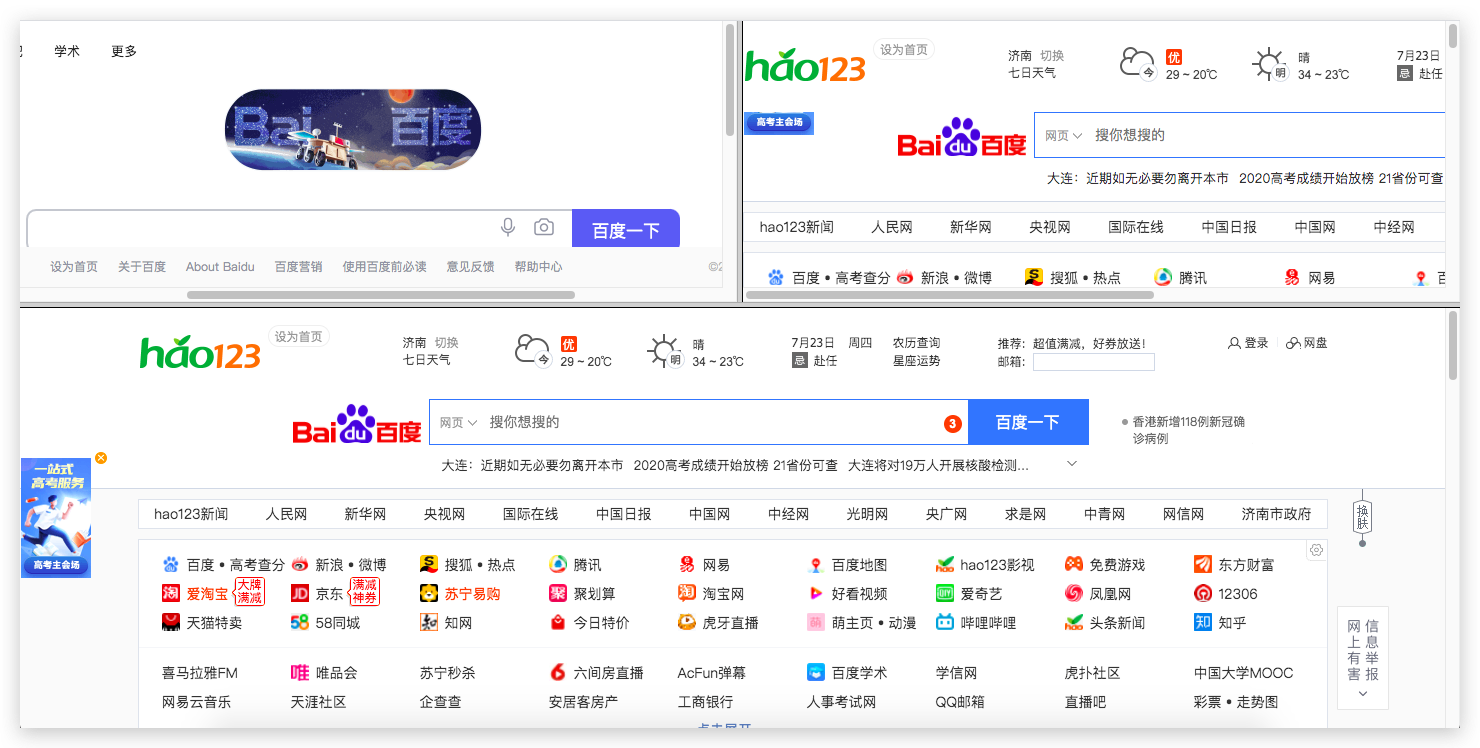Screen dimensions: 1480x748
Task: Open 央视网 tab in bottom pane
Action: [444, 514]
